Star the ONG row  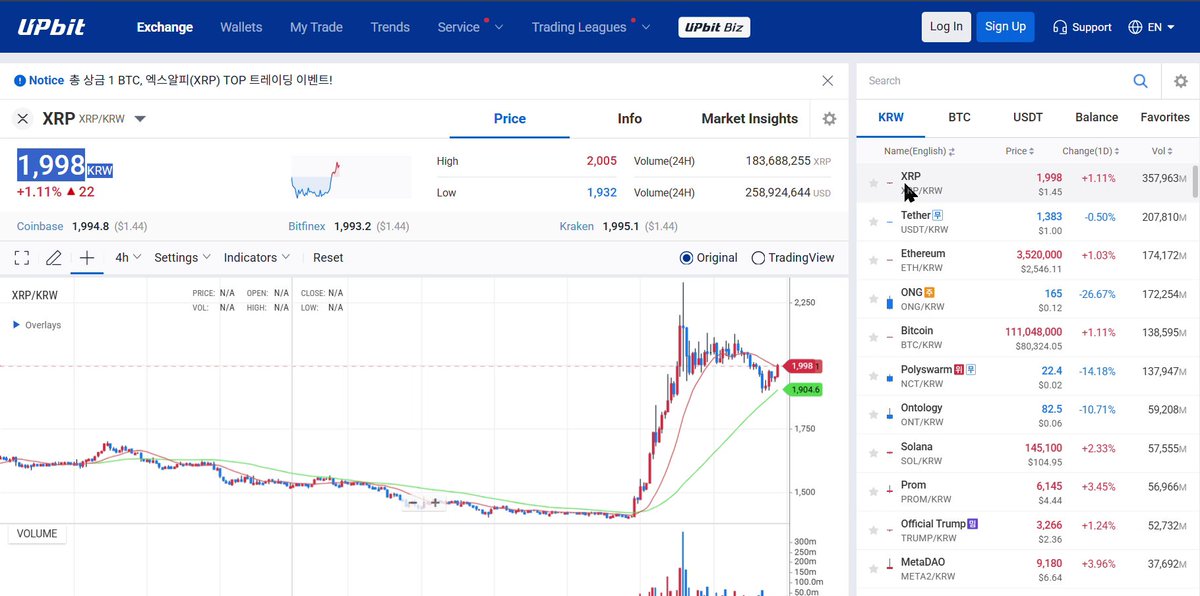[873, 299]
